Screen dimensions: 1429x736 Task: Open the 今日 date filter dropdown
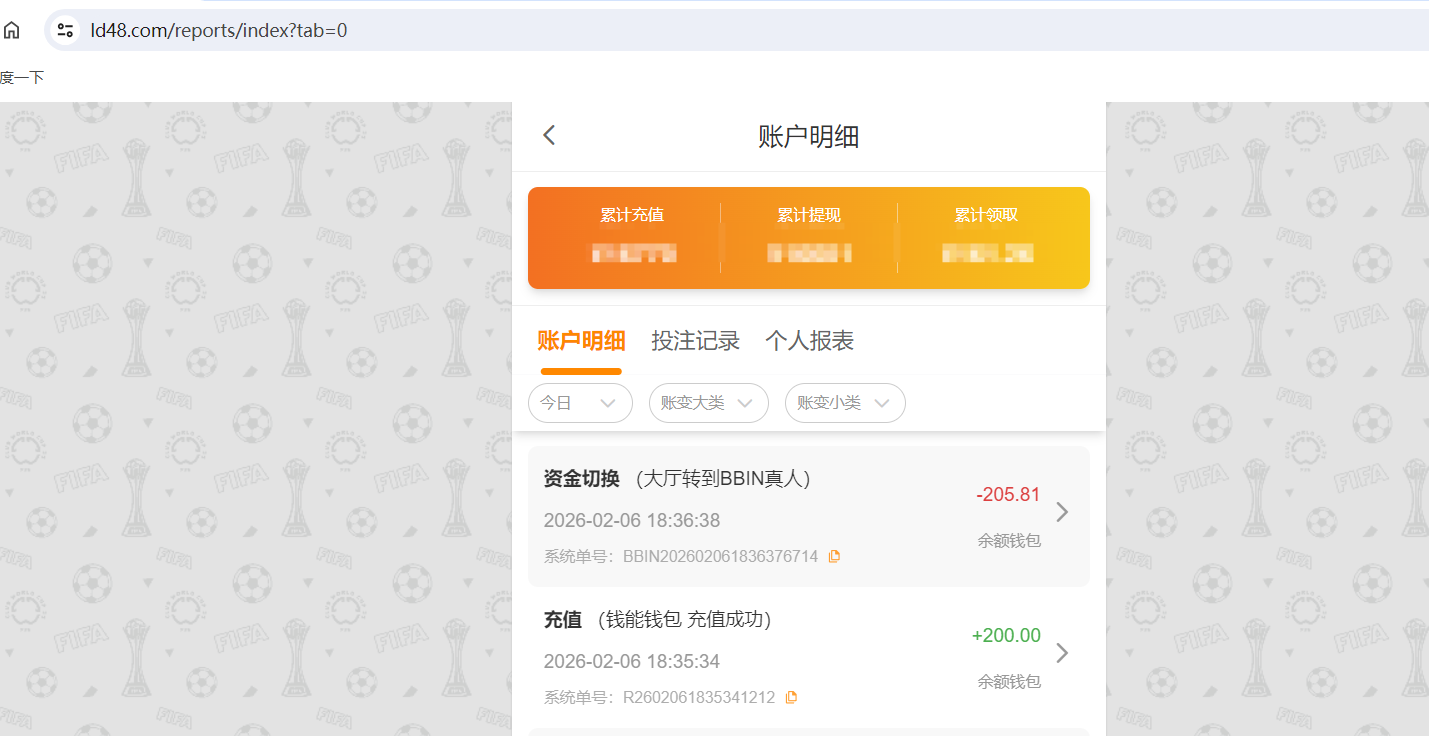pyautogui.click(x=580, y=402)
